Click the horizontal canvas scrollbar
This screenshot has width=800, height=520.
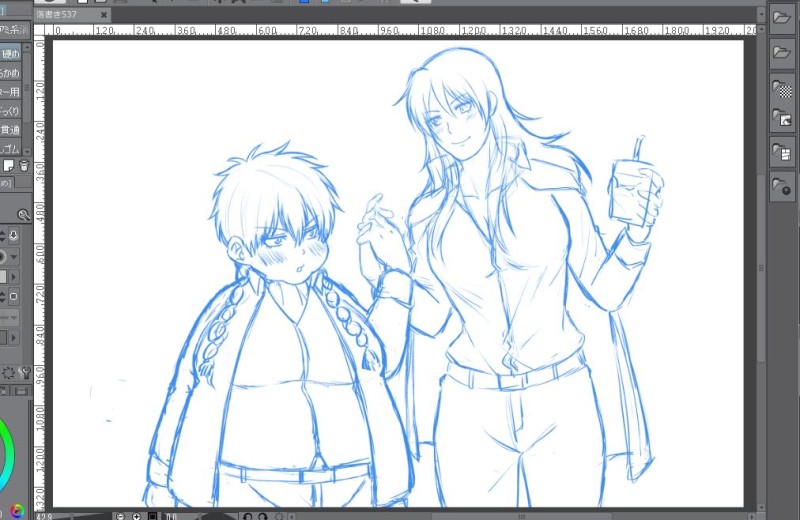tap(520, 516)
